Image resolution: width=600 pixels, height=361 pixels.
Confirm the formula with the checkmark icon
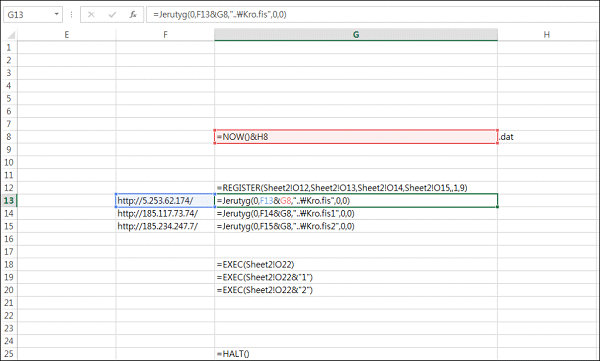pyautogui.click(x=112, y=15)
